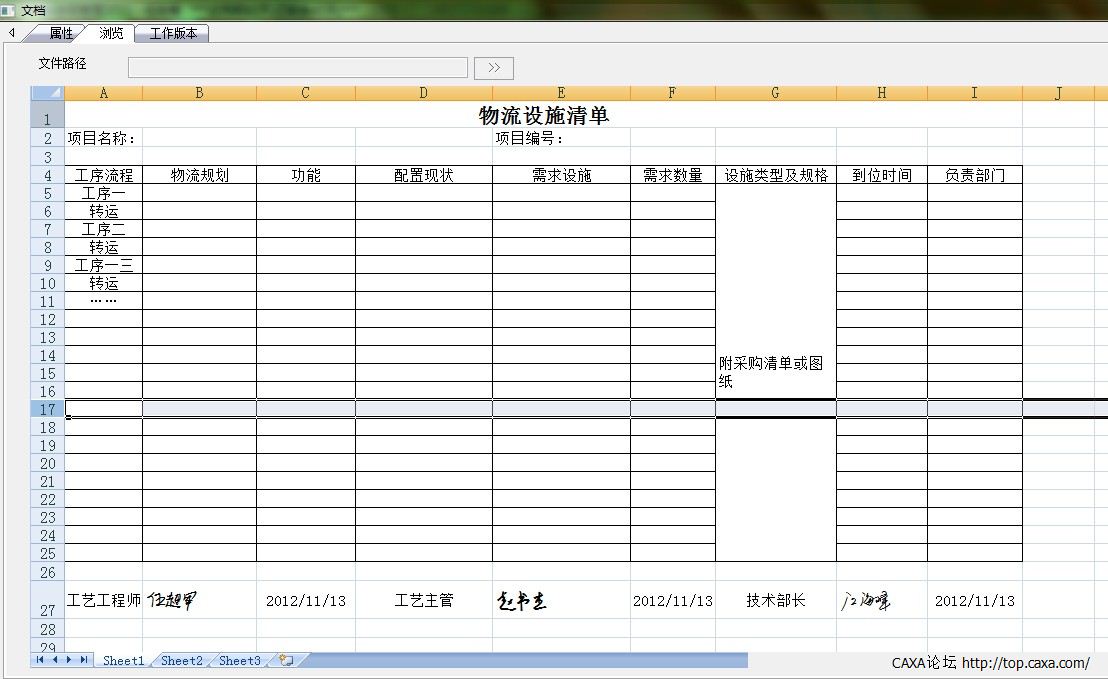Click the first sheet navigation arrow
1108x679 pixels.
pos(41,660)
